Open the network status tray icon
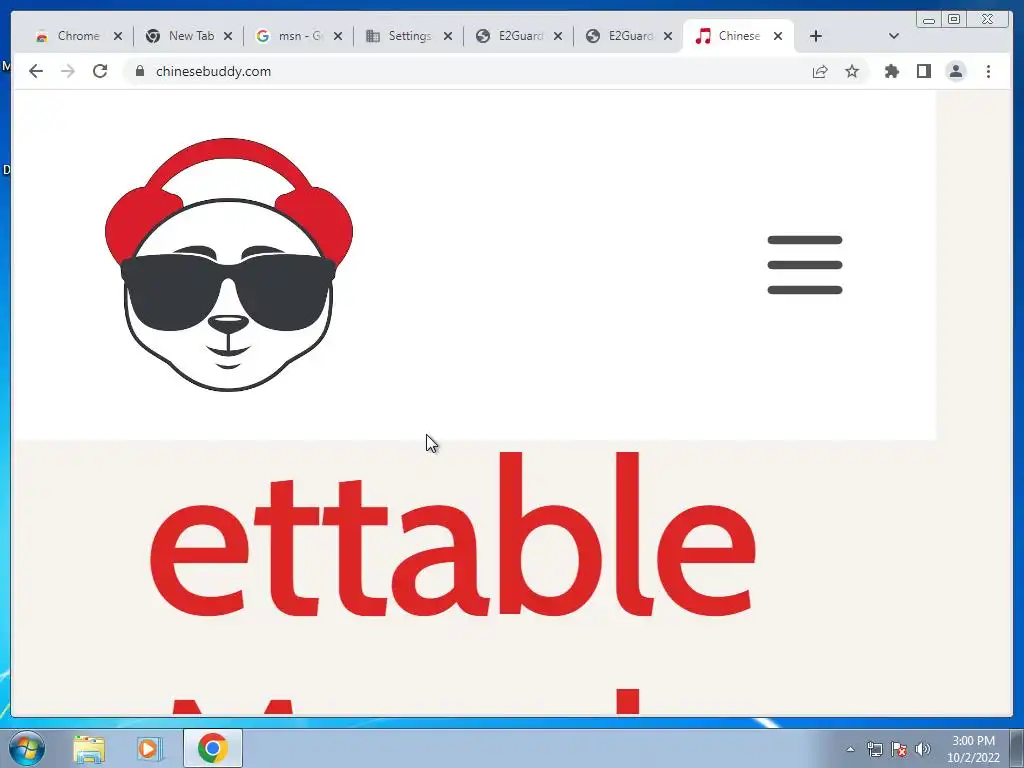The height and width of the screenshot is (768, 1024). tap(874, 749)
